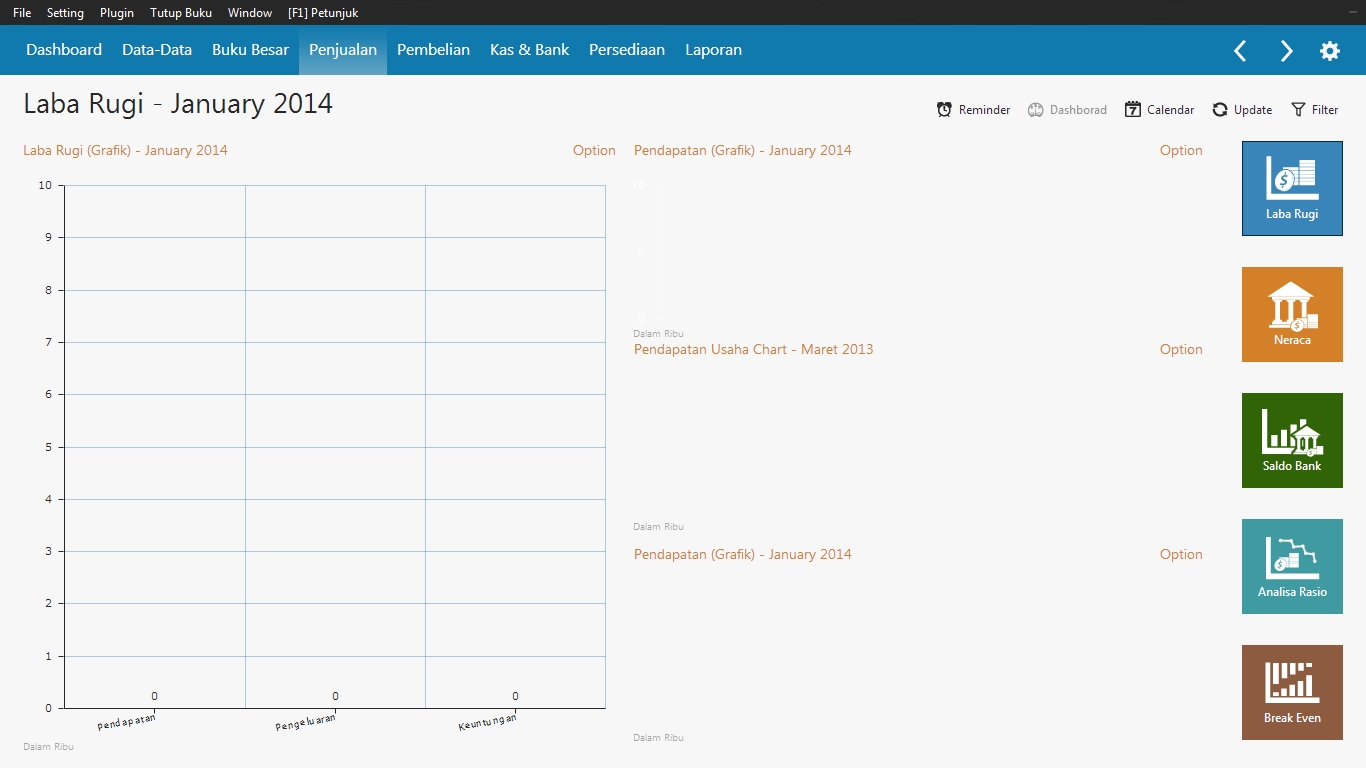Switch to the Persediaan tab
Image resolution: width=1366 pixels, height=768 pixels.
click(x=627, y=50)
